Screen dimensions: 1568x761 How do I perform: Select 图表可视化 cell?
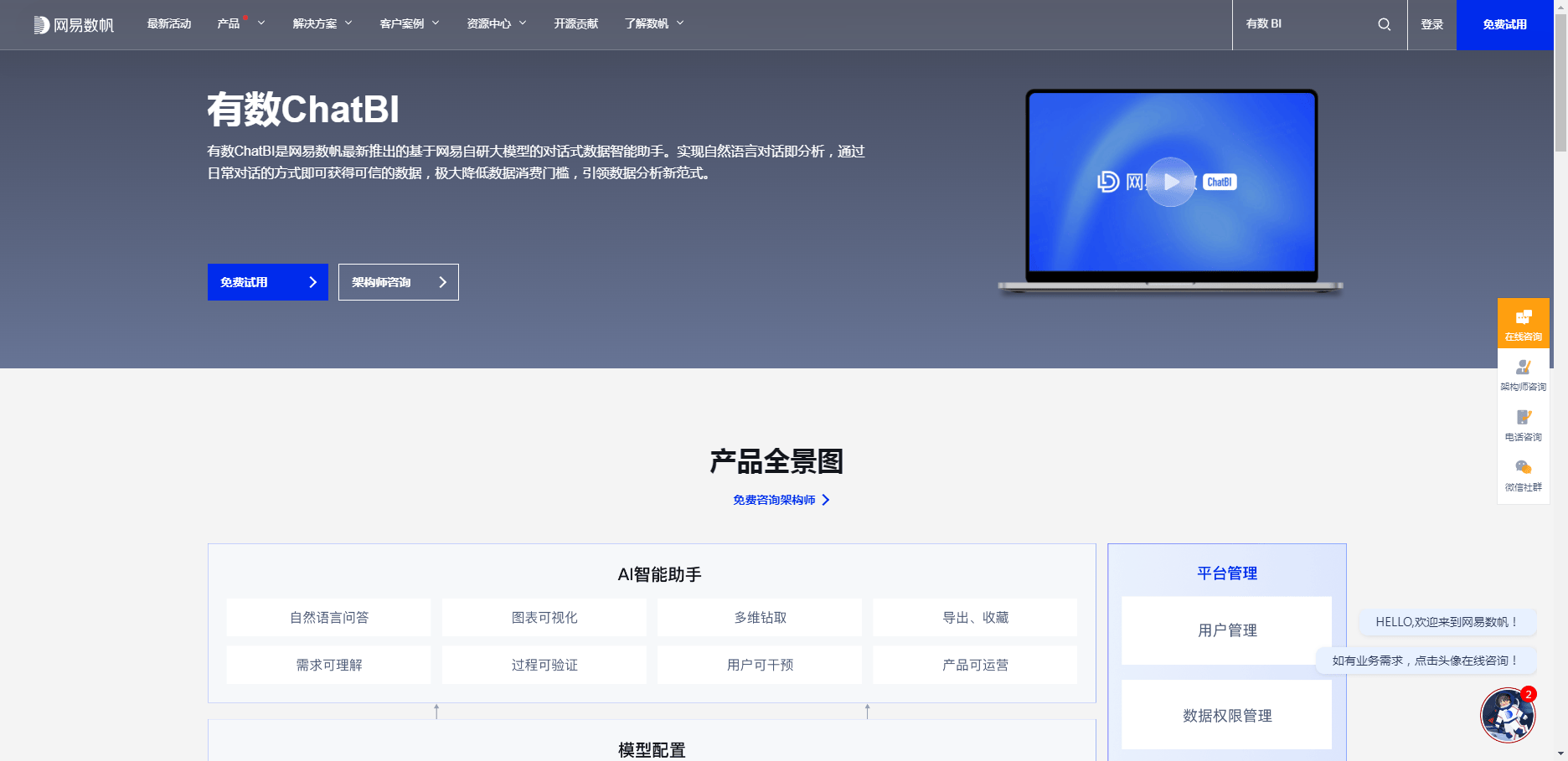(x=544, y=617)
